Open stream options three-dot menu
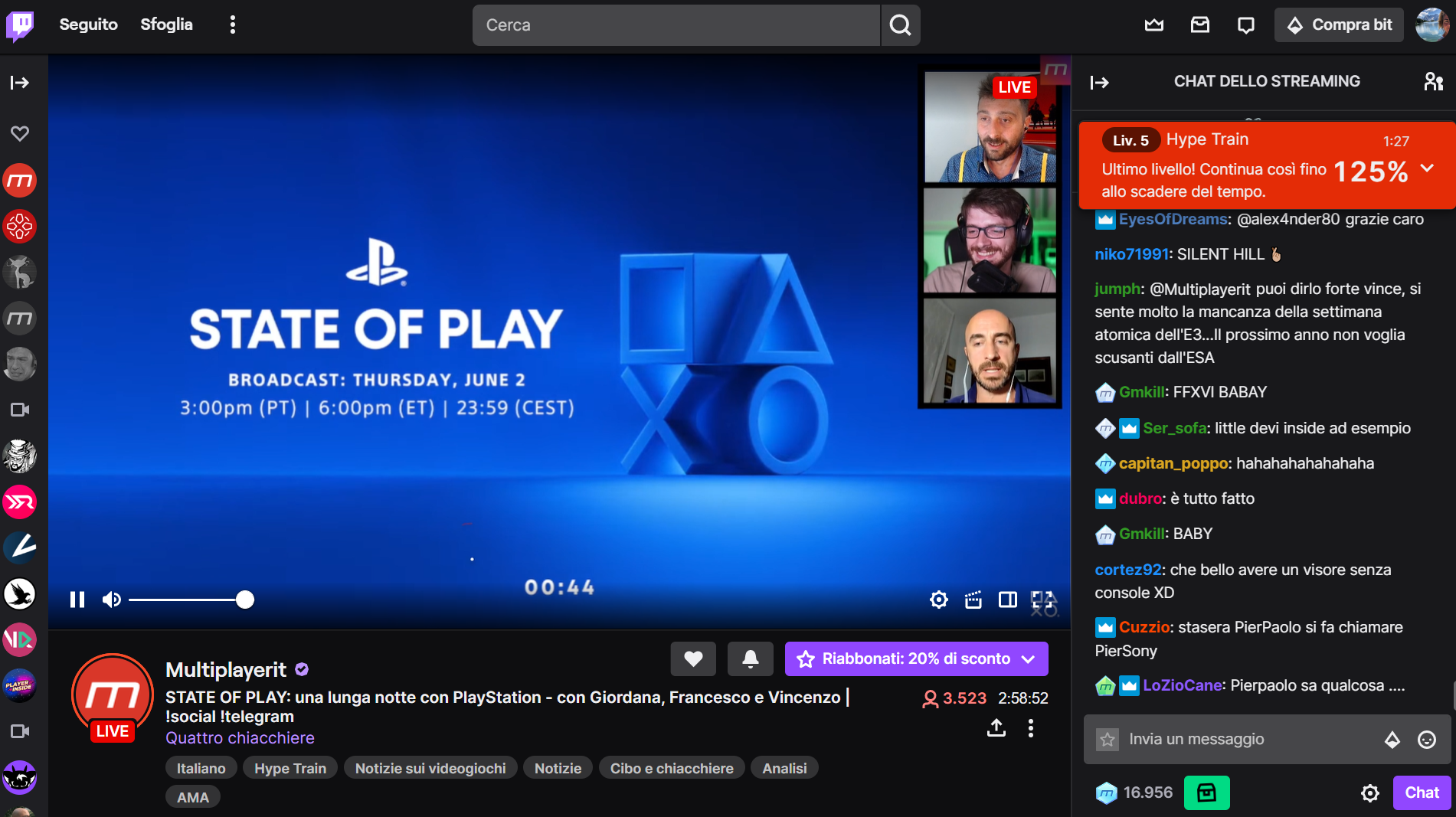The width and height of the screenshot is (1456, 817). 1031,727
